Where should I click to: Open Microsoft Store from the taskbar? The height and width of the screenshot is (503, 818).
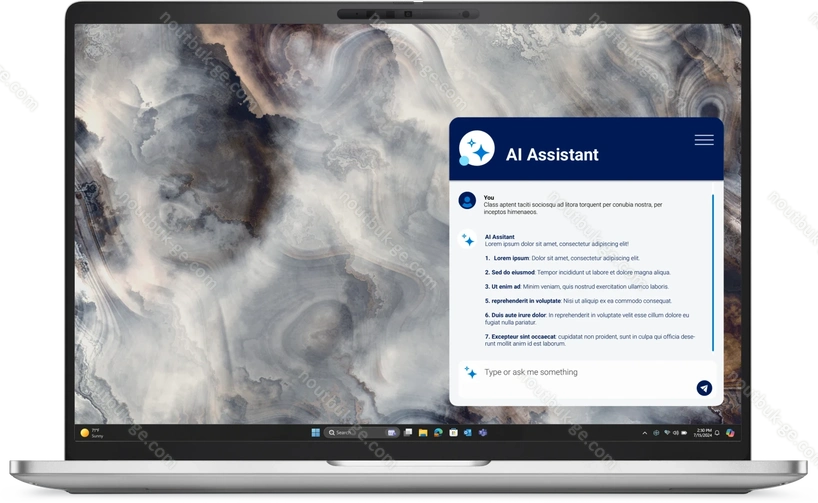pyautogui.click(x=453, y=432)
